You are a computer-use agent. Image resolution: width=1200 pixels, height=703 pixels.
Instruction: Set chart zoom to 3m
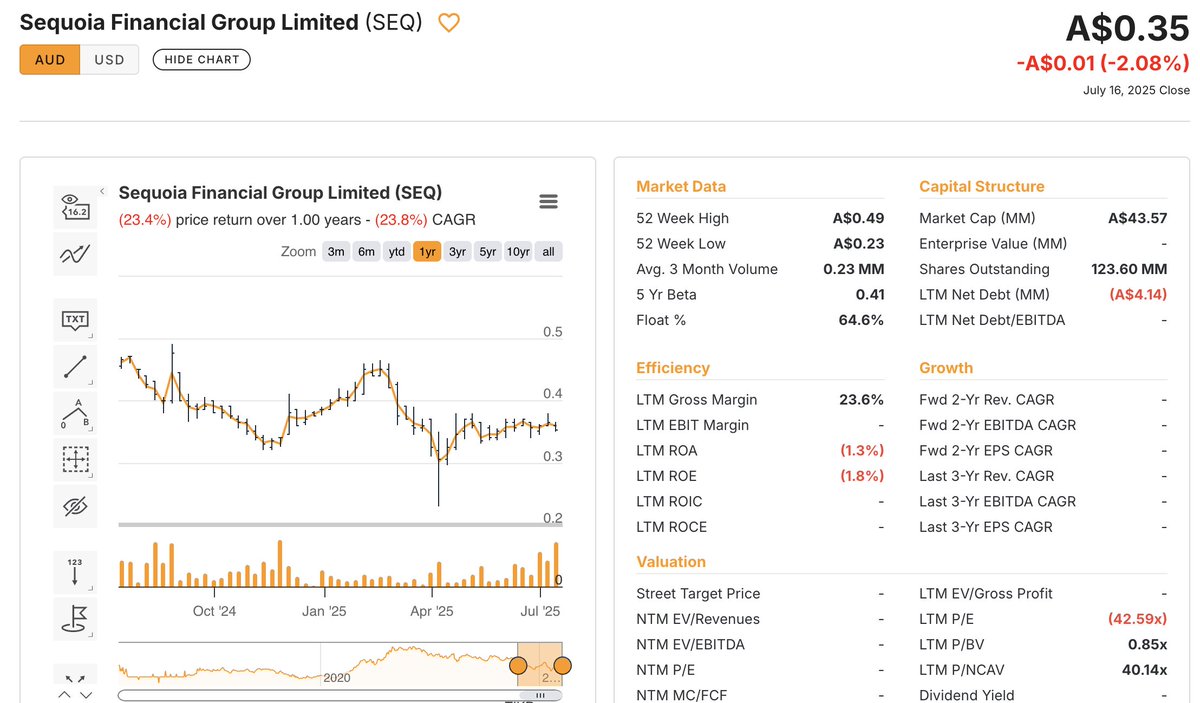[336, 252]
